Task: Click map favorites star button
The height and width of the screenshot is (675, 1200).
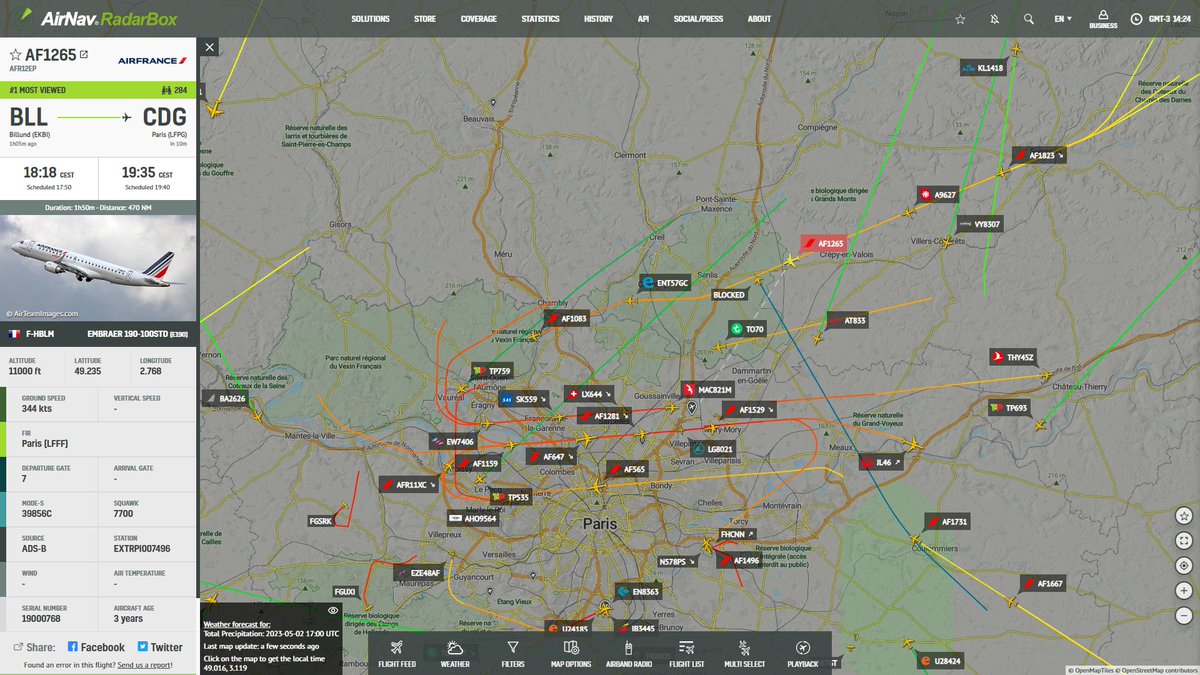Action: 1183,516
